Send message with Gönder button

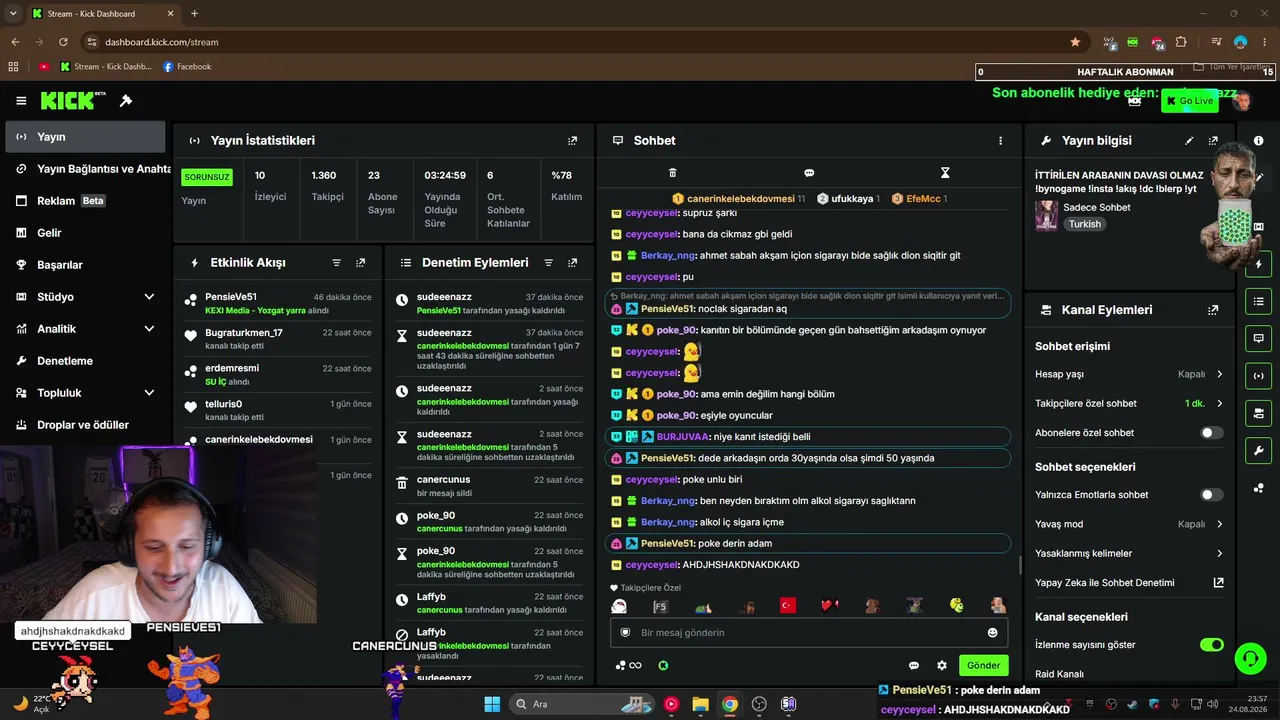pyautogui.click(x=983, y=665)
